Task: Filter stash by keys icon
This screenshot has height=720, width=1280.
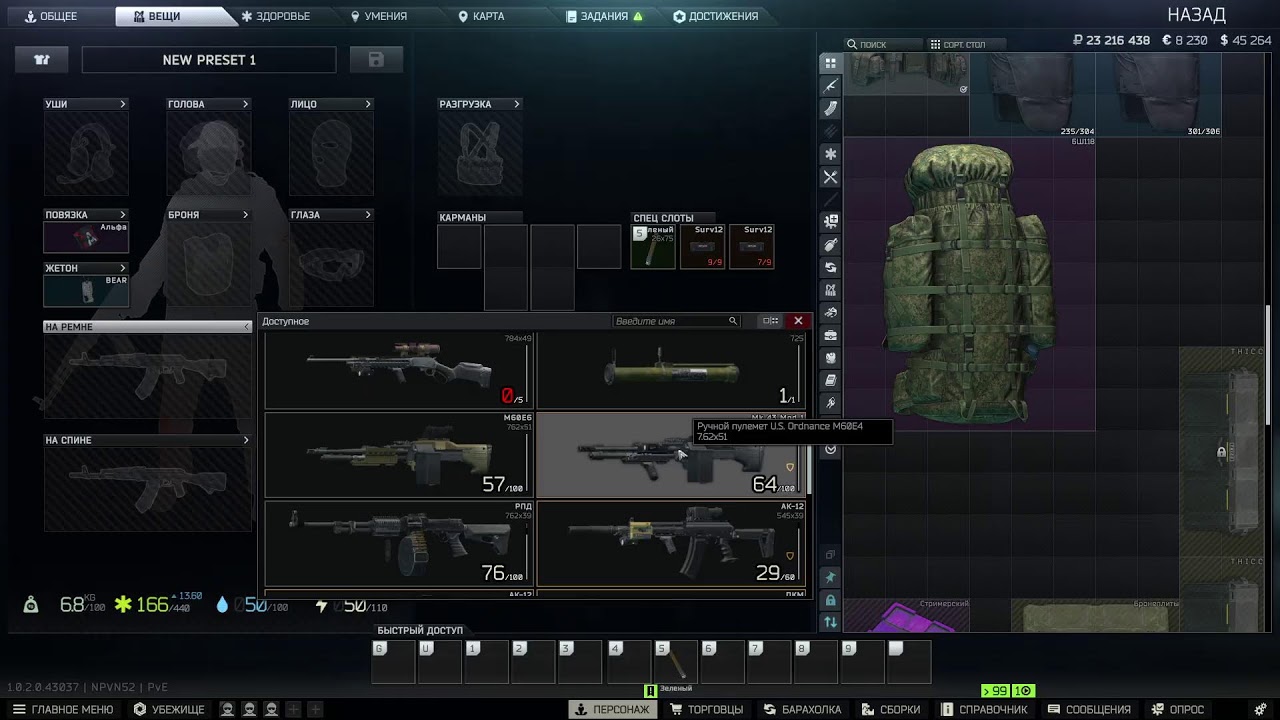Action: coord(830,404)
